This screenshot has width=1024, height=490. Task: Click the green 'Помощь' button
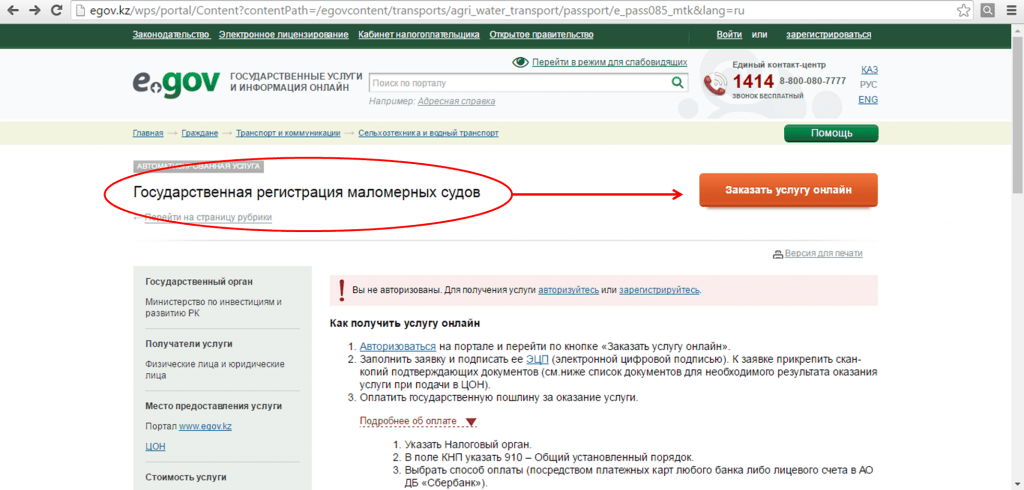coord(830,134)
